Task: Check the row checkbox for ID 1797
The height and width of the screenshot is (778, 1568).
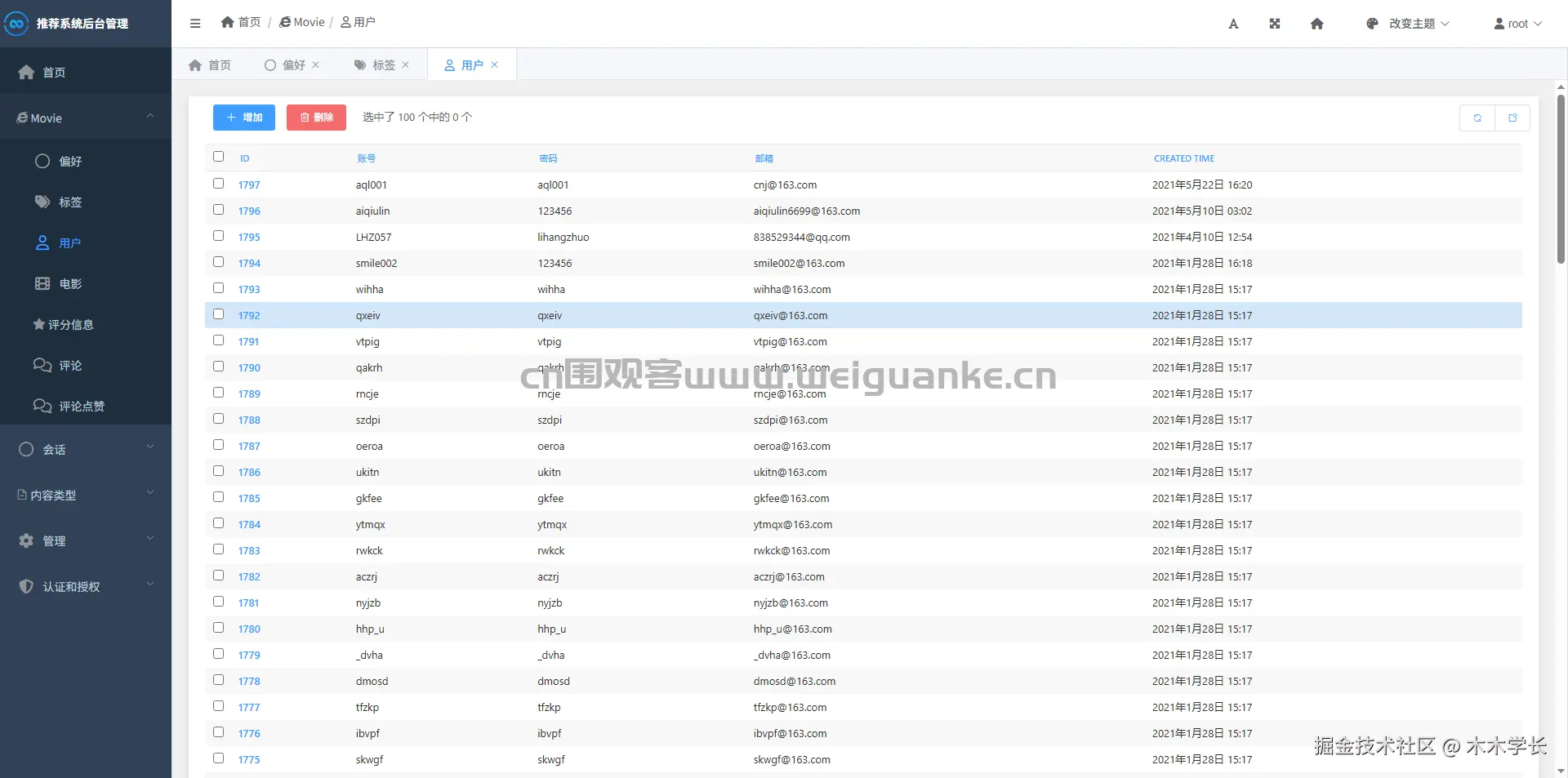Action: point(218,184)
